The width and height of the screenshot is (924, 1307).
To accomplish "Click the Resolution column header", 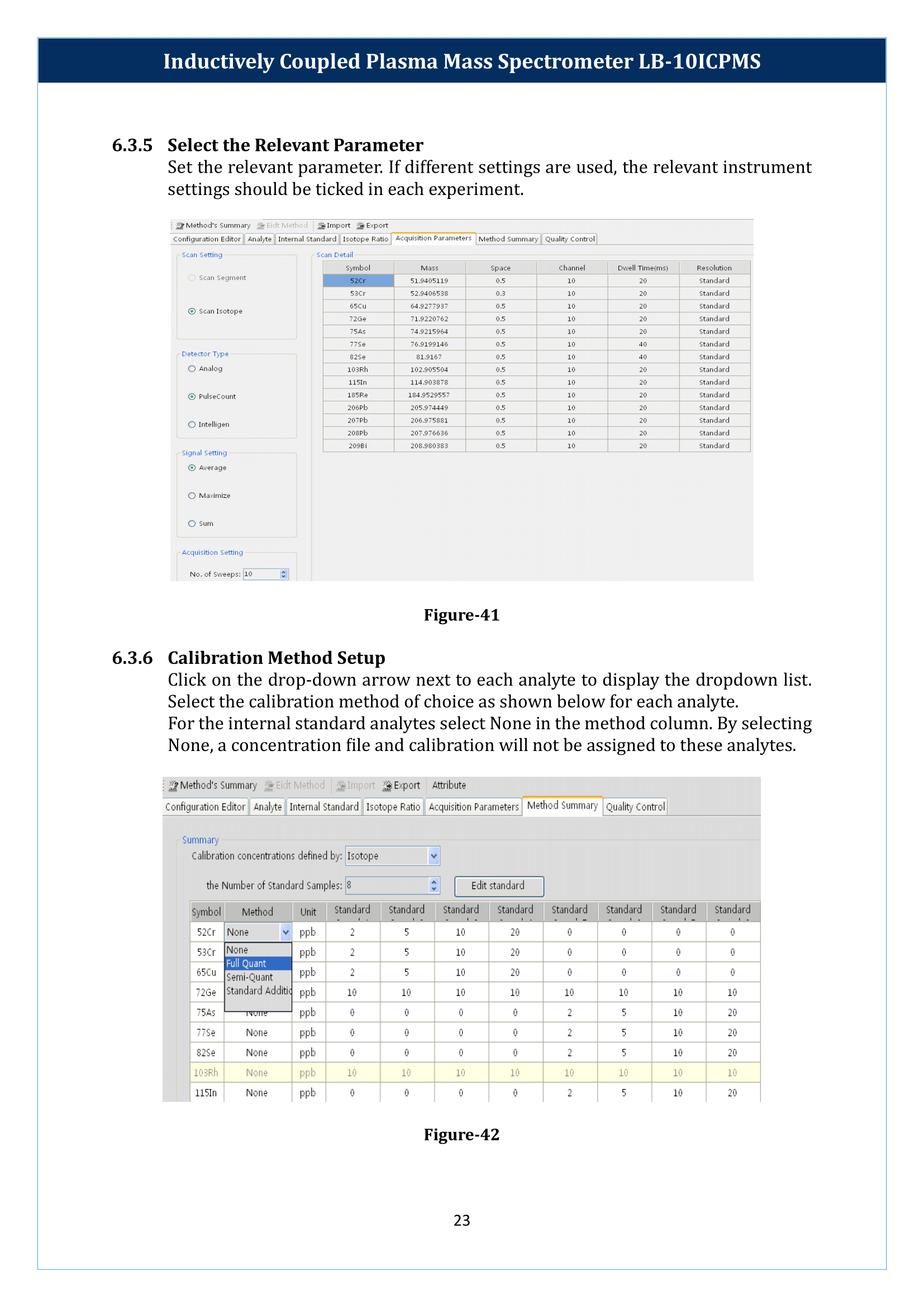I will 715,268.
